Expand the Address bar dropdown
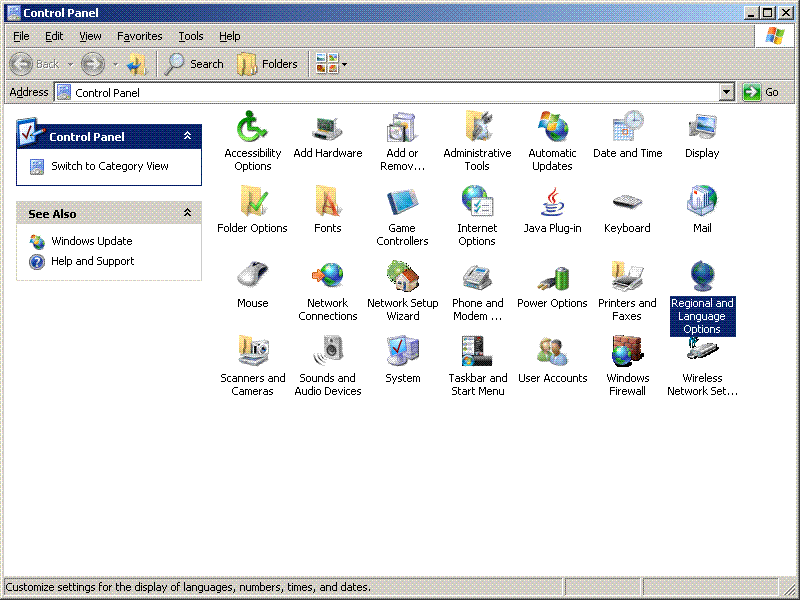 (x=727, y=92)
